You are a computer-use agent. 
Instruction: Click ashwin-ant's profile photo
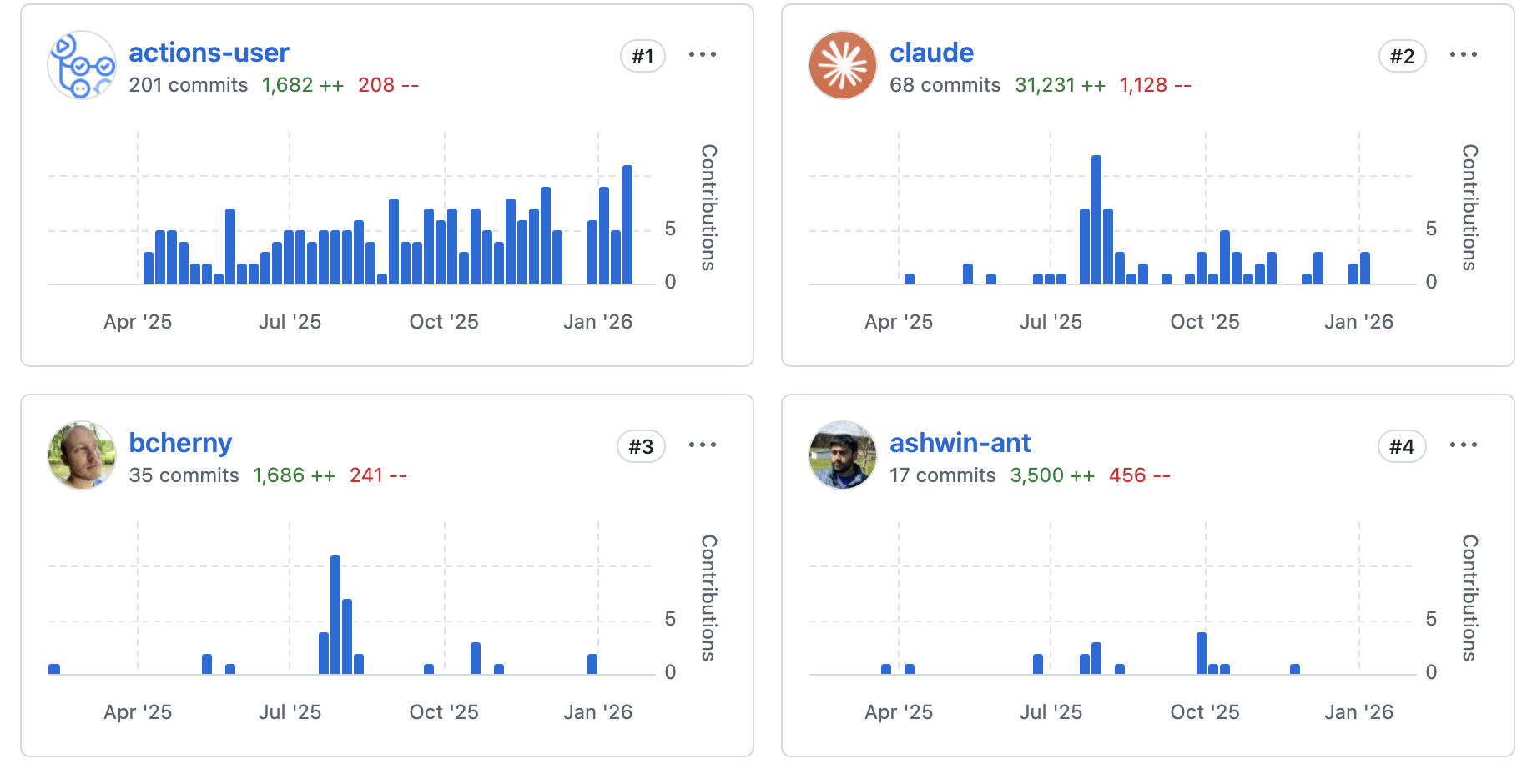(842, 455)
